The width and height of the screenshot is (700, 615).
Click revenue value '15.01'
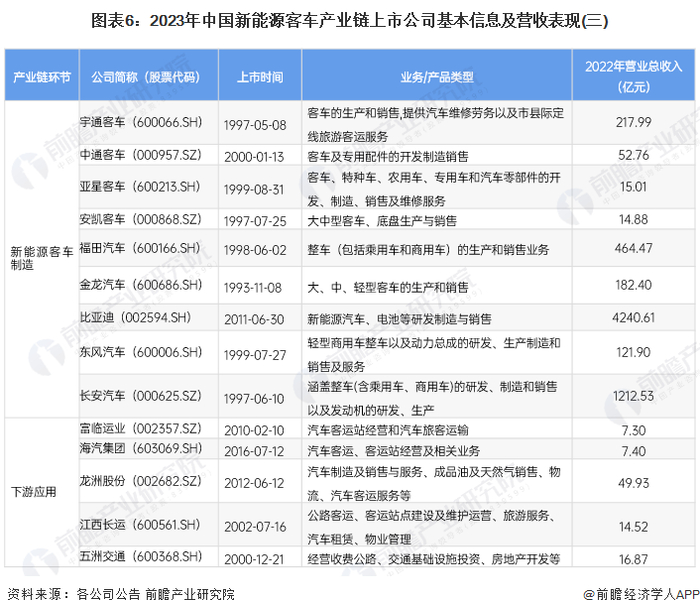click(x=633, y=187)
